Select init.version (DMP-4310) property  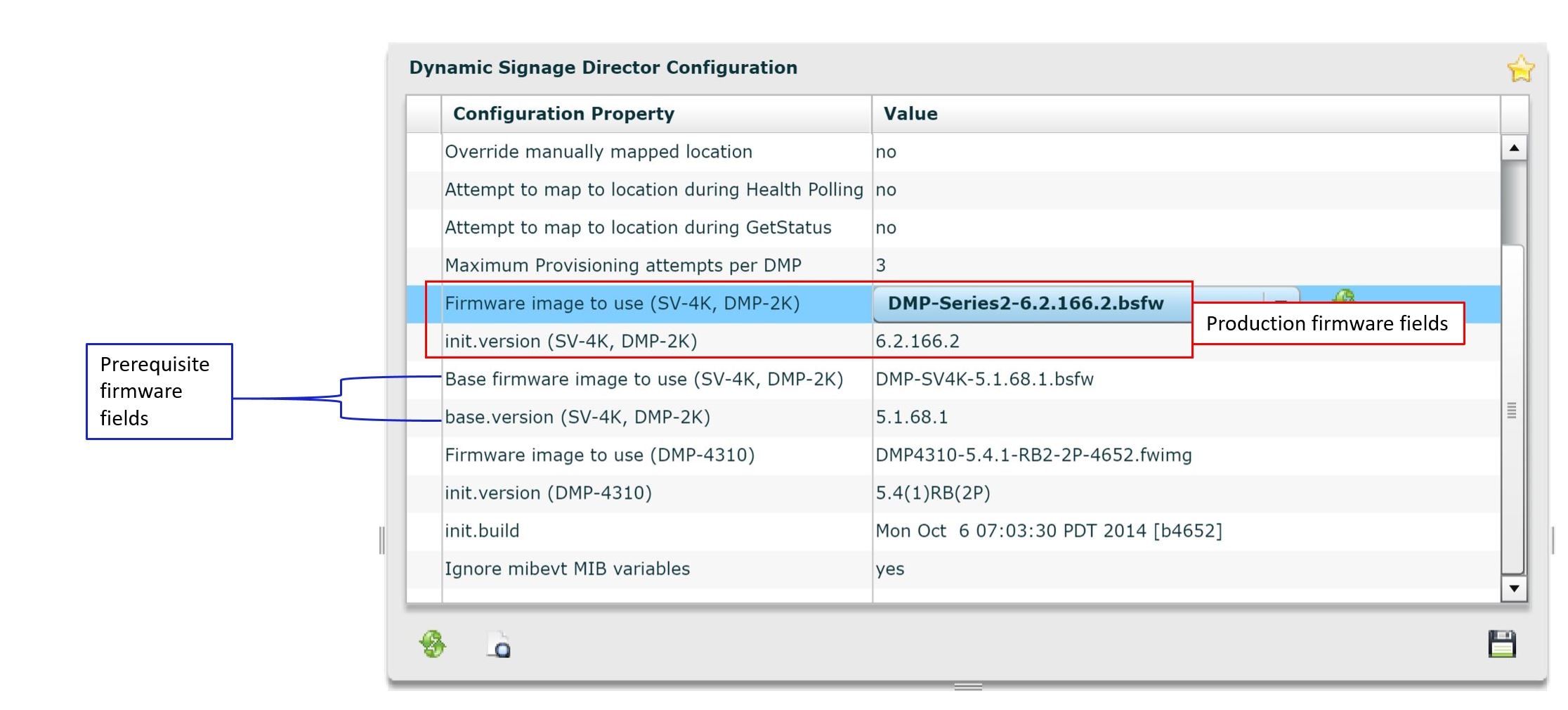[x=548, y=493]
